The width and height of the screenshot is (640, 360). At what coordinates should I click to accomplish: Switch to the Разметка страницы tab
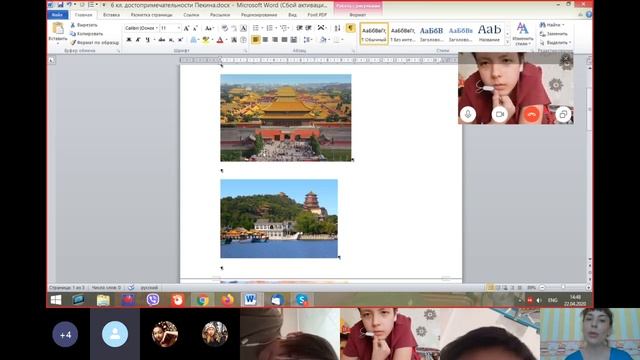(151, 15)
